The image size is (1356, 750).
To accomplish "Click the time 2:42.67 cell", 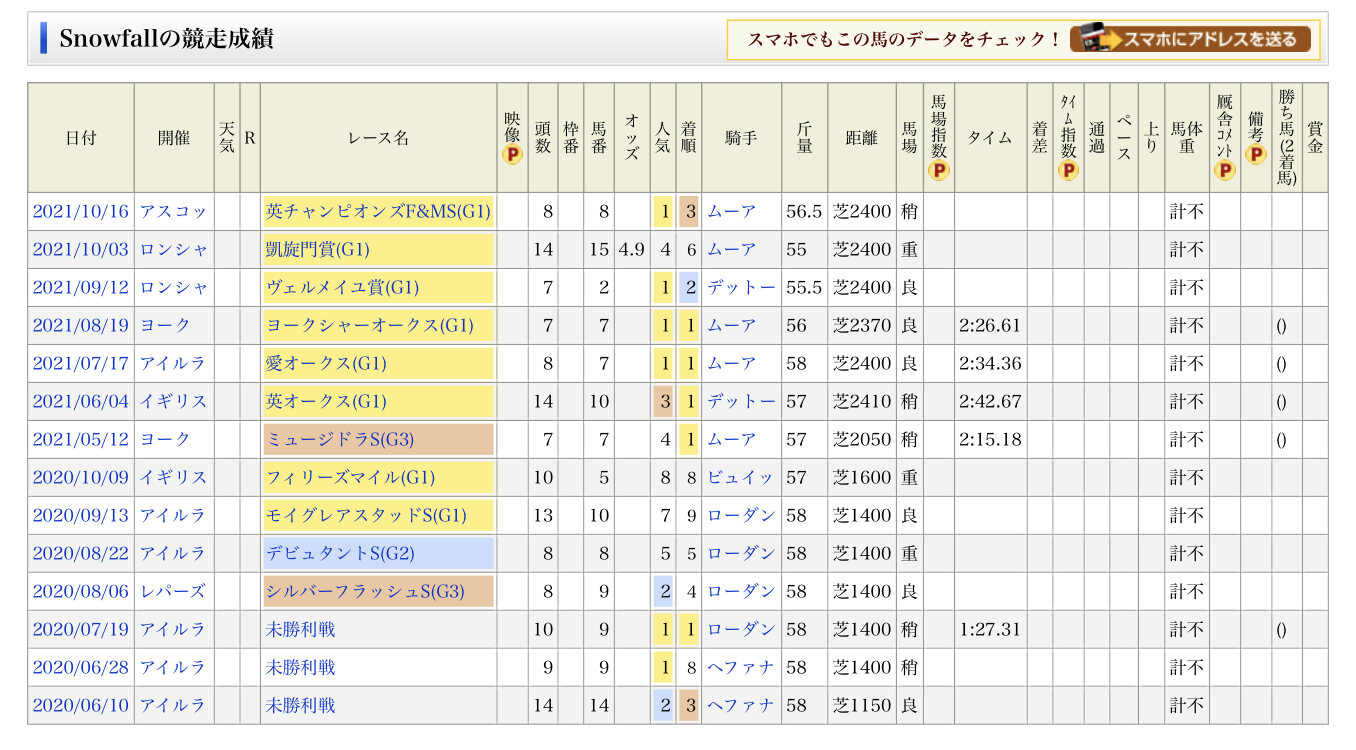I will (x=990, y=402).
